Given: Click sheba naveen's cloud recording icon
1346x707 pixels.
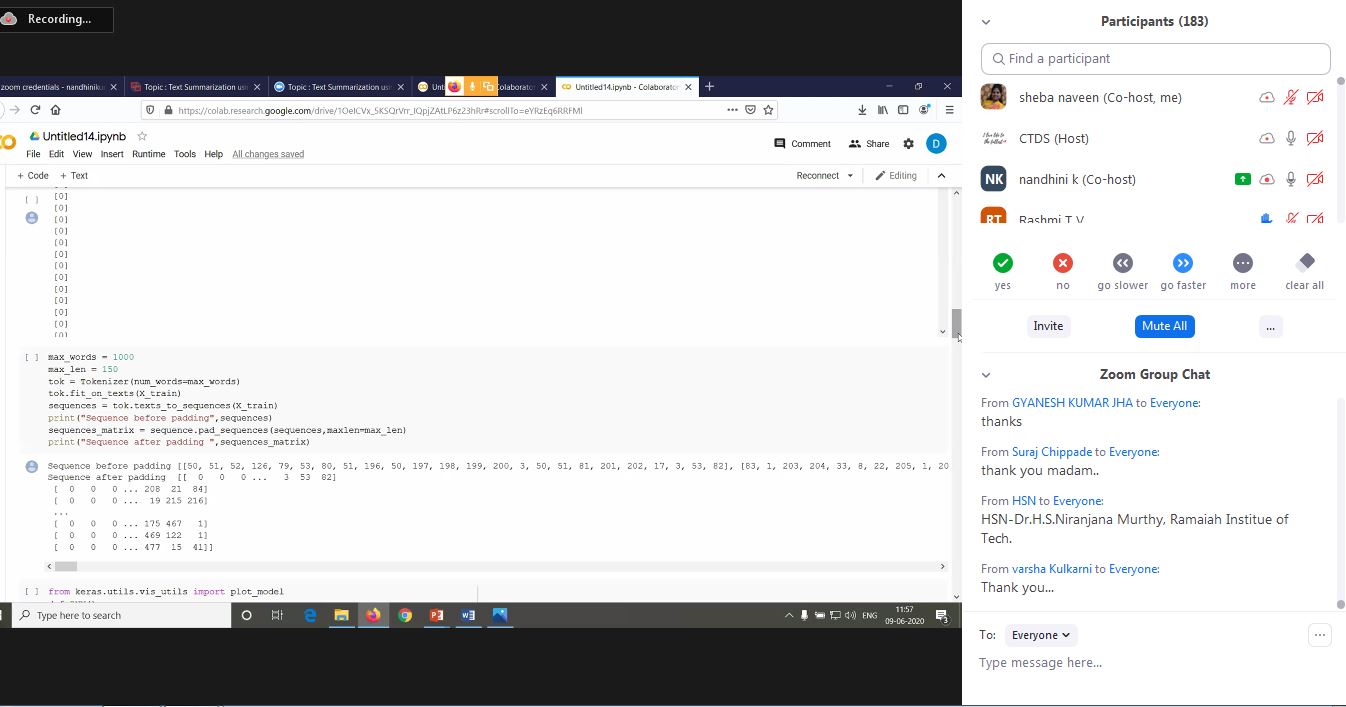Looking at the screenshot, I should point(1267,97).
